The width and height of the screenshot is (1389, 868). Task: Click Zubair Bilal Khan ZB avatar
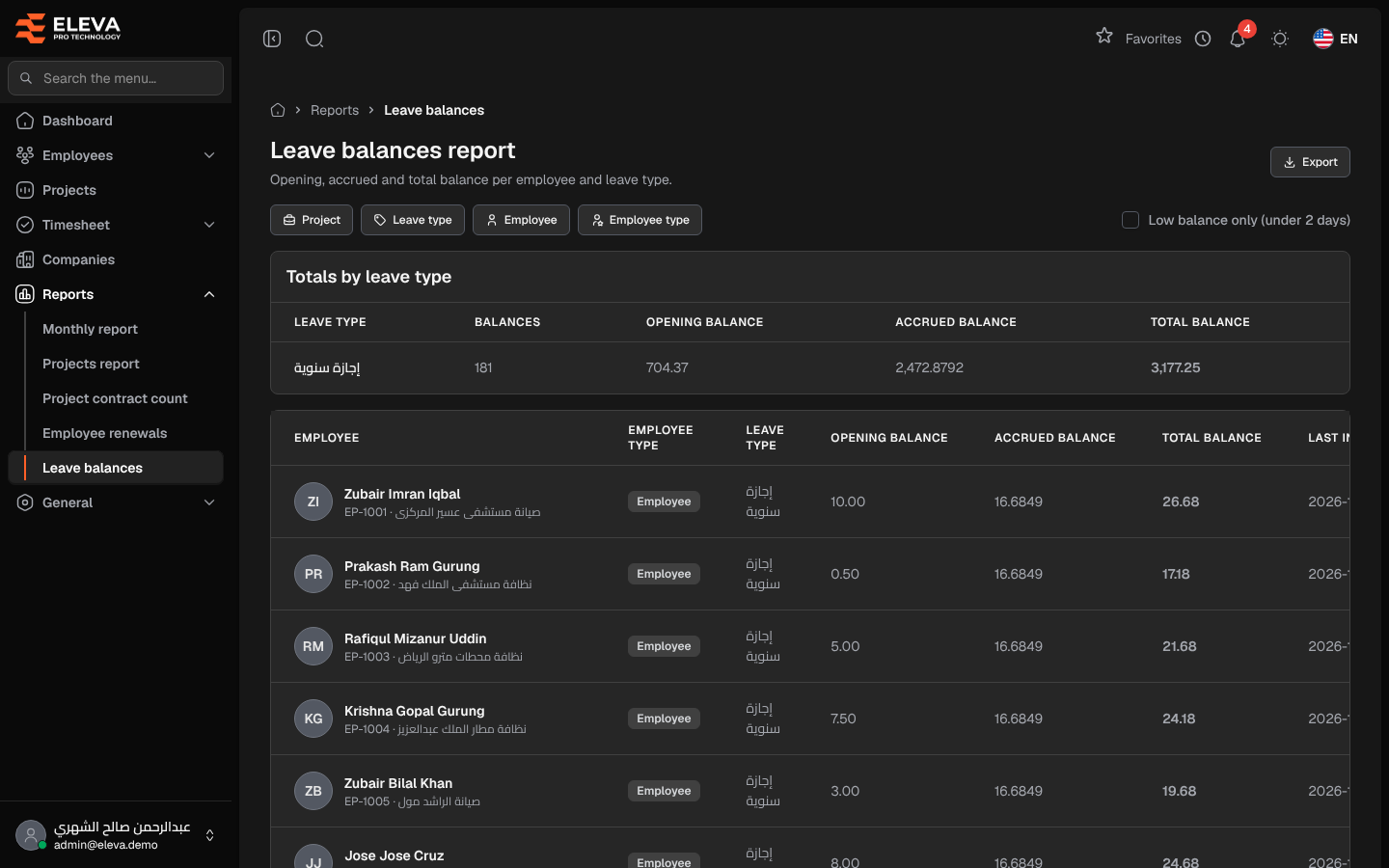313,791
